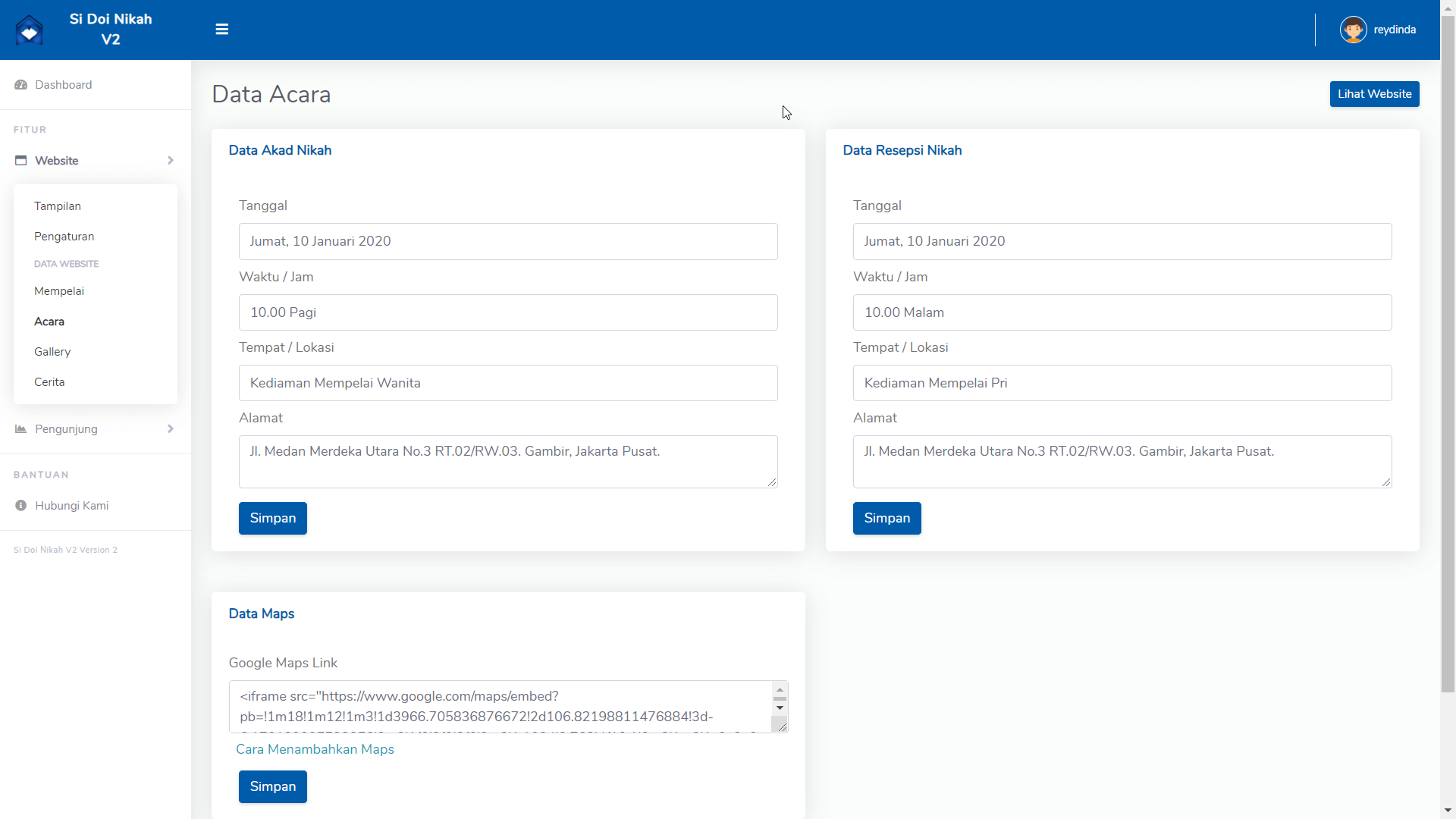Click the Website browser icon in sidebar
Screen dimensions: 1456x819
tap(20, 160)
